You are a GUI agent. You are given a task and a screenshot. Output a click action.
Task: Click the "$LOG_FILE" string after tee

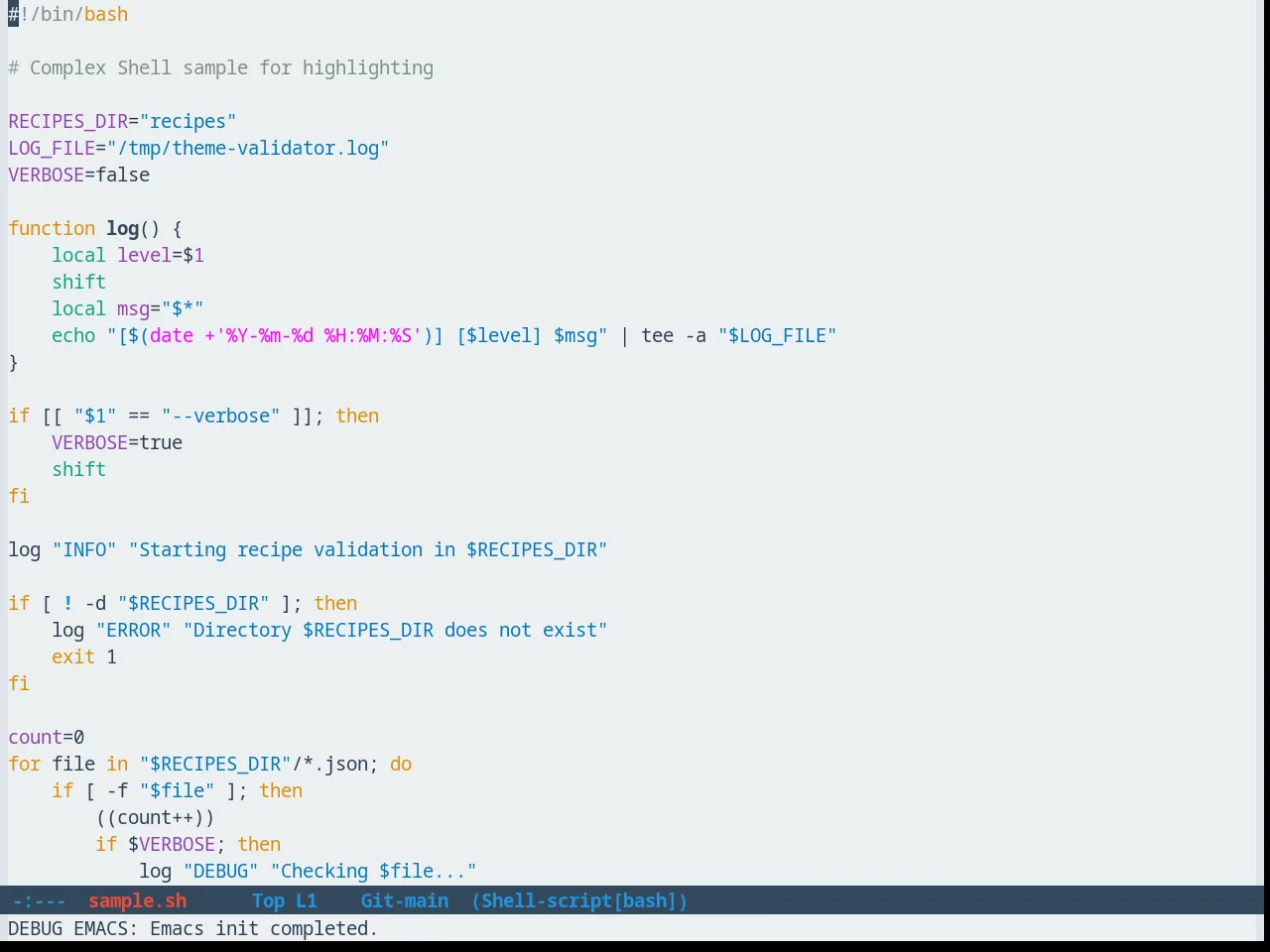click(x=778, y=335)
